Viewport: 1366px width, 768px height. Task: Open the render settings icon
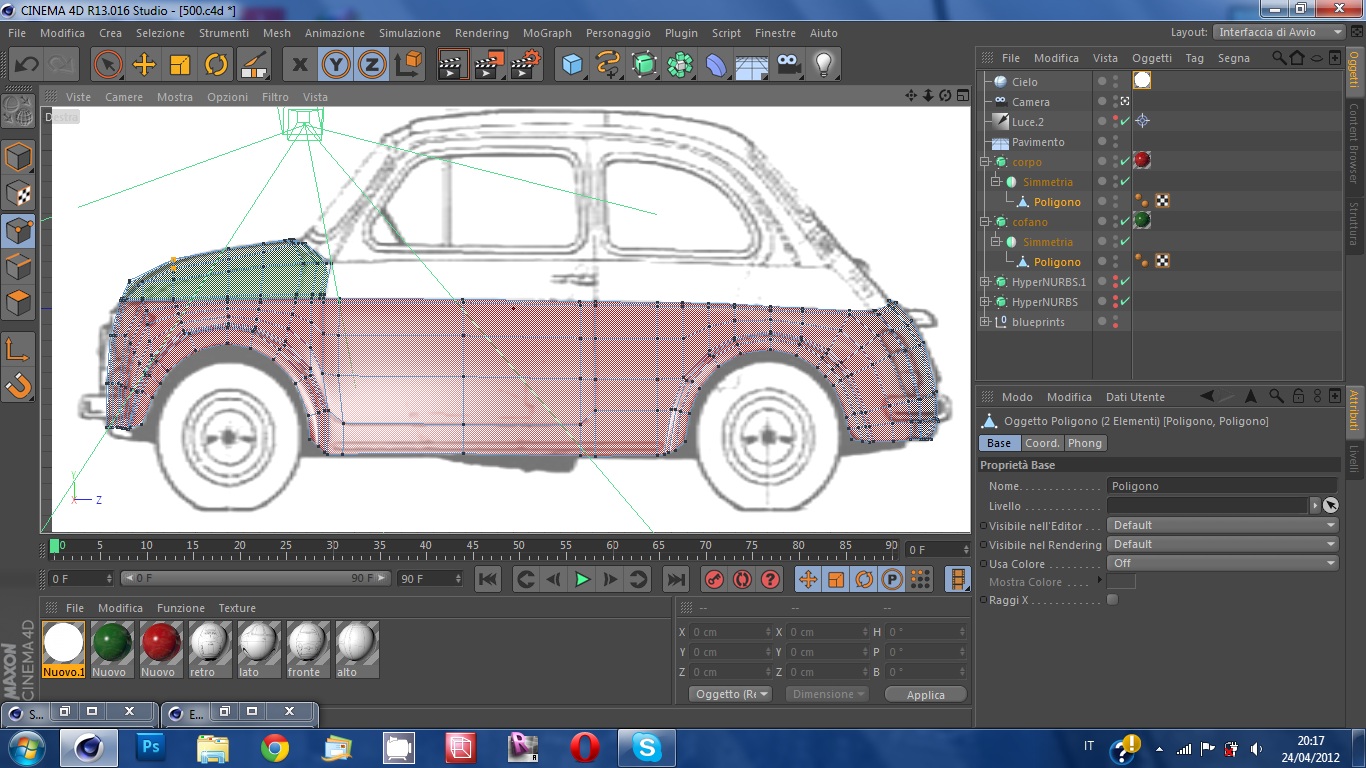pos(525,65)
